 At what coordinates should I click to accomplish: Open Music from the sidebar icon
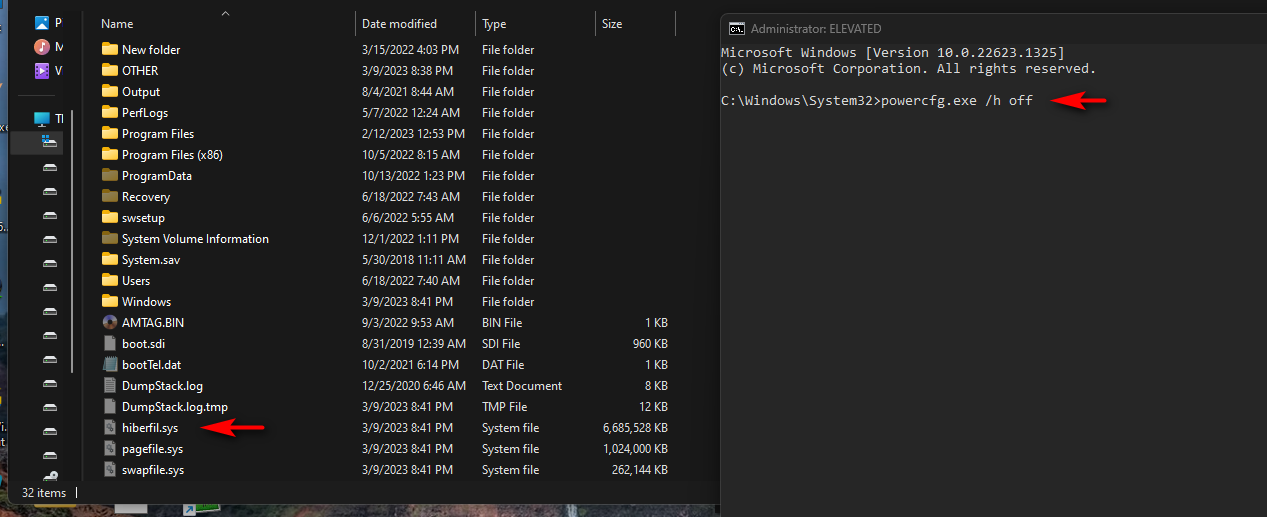click(x=42, y=46)
